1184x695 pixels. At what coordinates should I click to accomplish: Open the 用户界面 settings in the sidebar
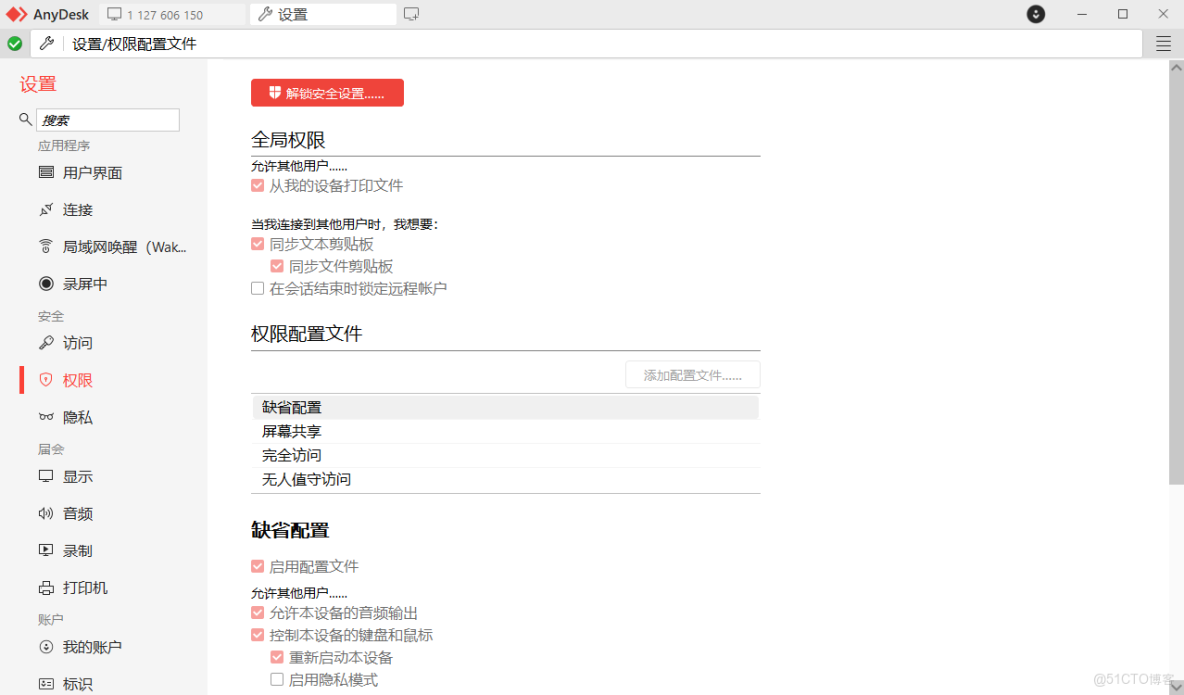pyautogui.click(x=93, y=172)
